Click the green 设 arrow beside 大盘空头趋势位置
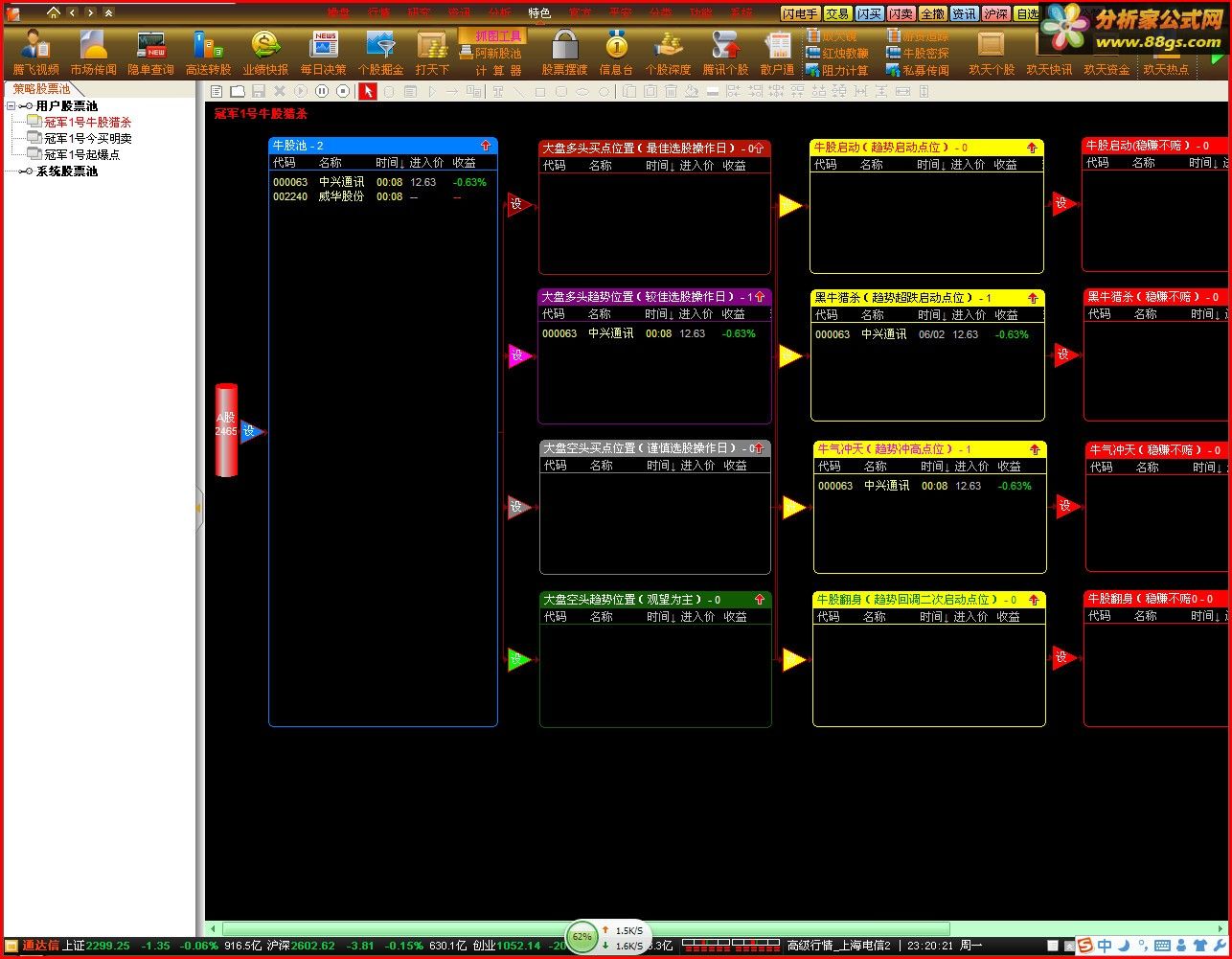The height and width of the screenshot is (959, 1232). [518, 659]
